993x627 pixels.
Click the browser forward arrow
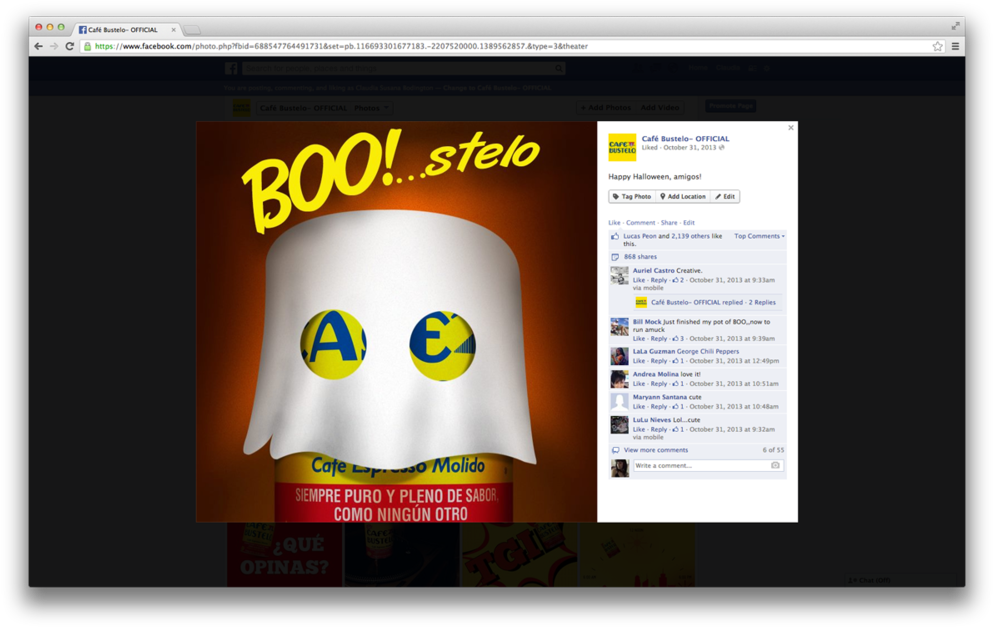coord(54,46)
